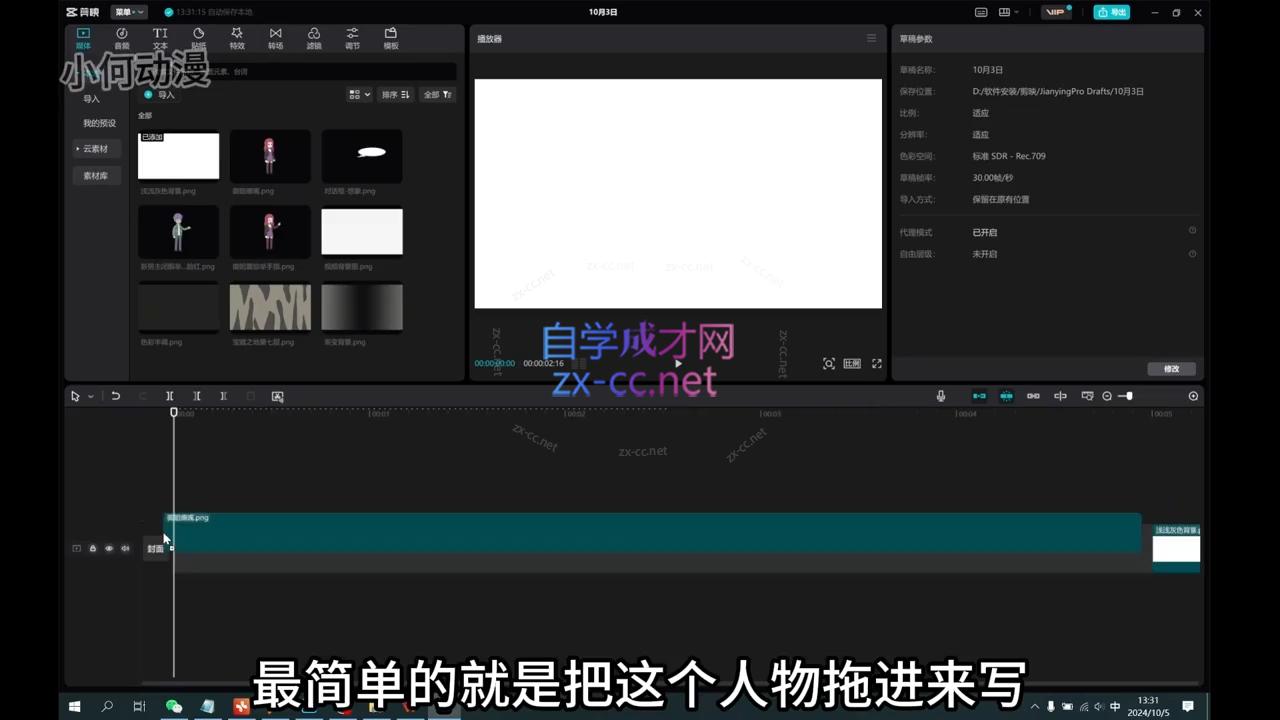The height and width of the screenshot is (720, 1280).
Task: Toggle main track magnet in the timeline toolbar
Action: click(979, 396)
